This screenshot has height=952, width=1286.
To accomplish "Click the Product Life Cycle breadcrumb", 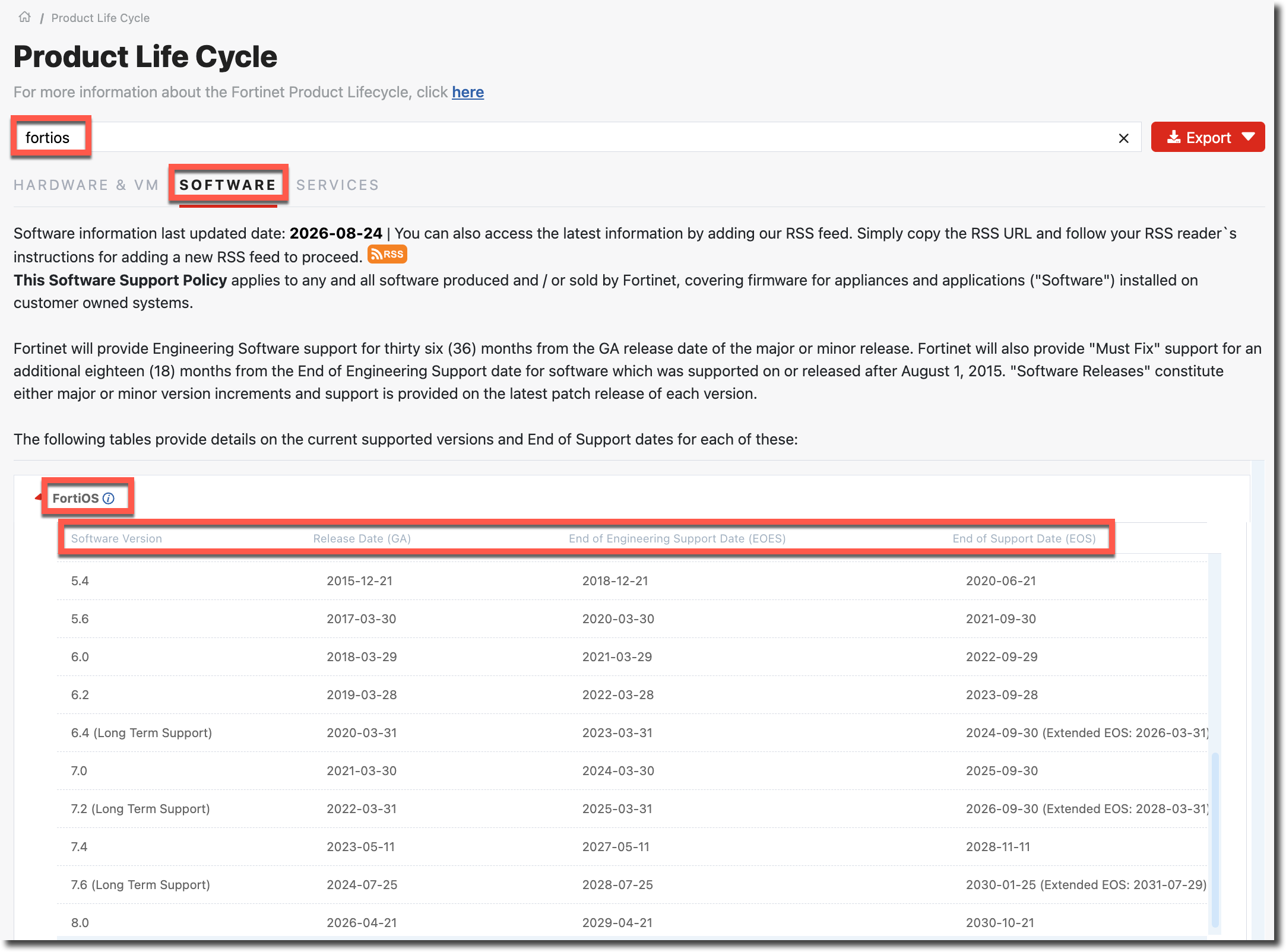I will 100,18.
